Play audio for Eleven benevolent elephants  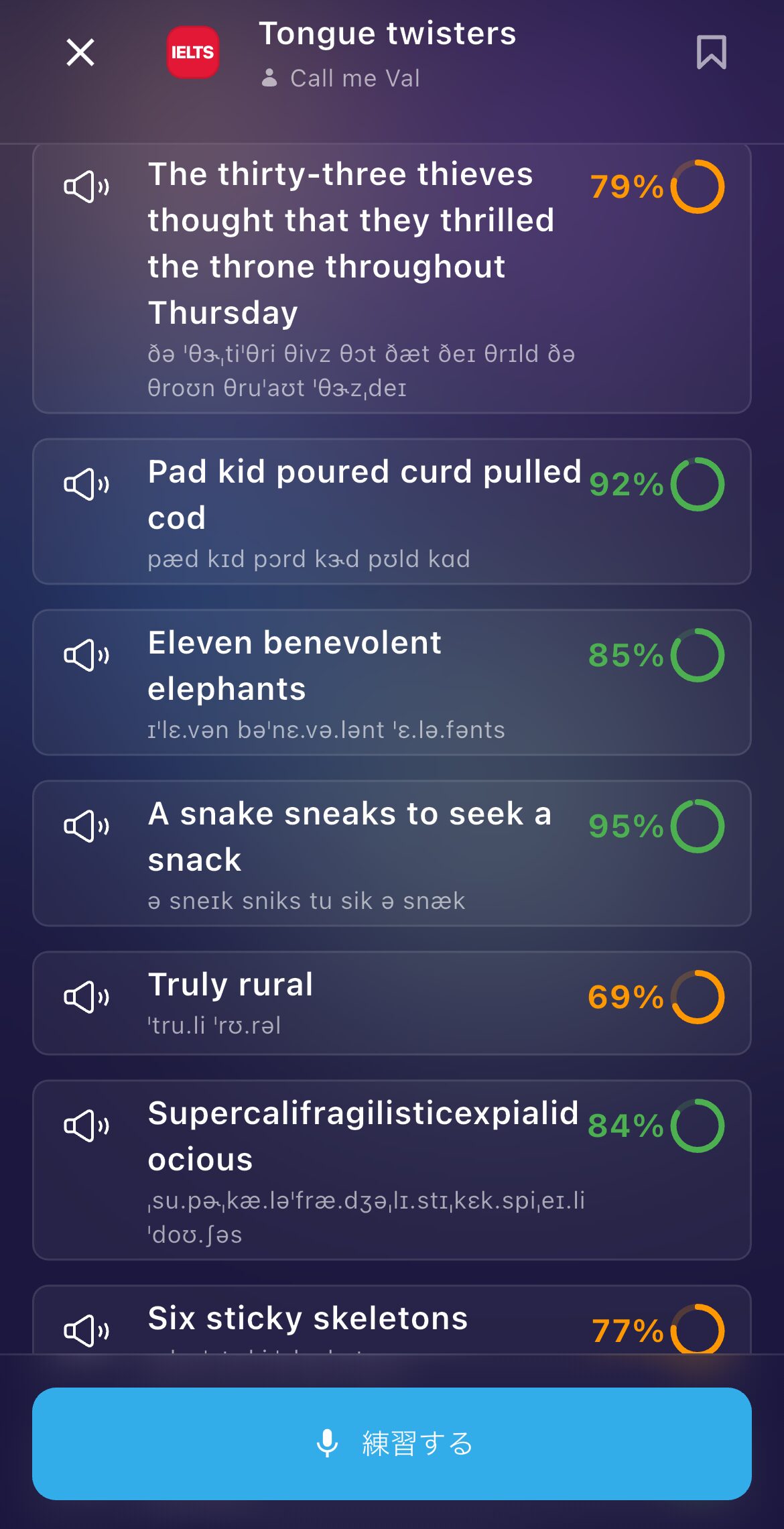pos(86,656)
